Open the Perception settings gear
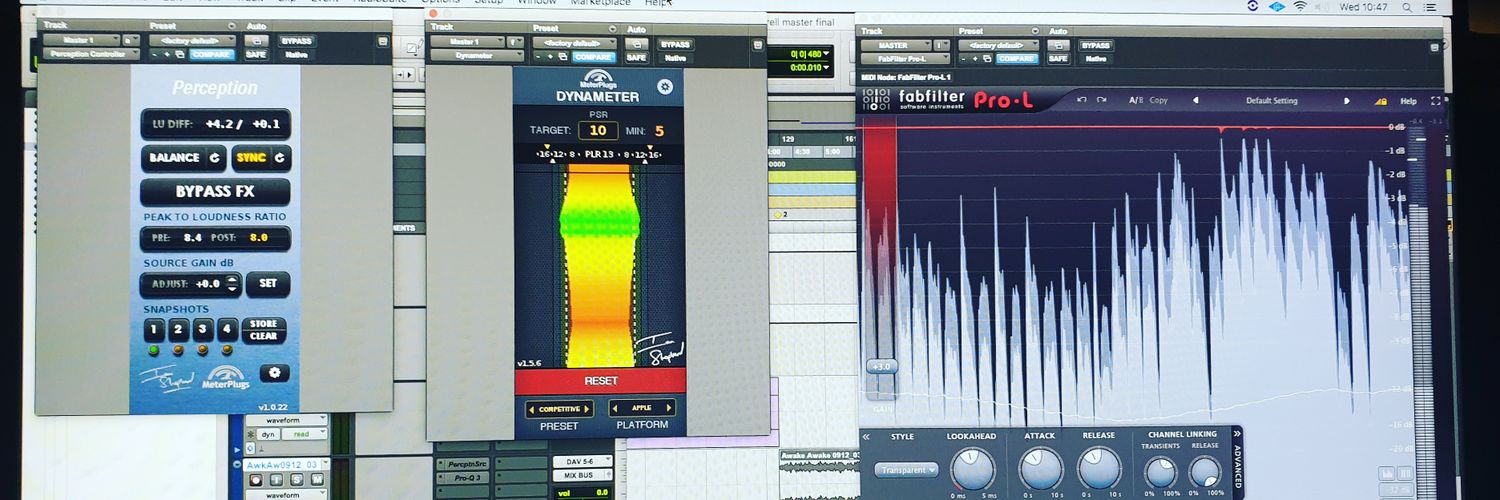The image size is (1500, 500). click(x=274, y=373)
